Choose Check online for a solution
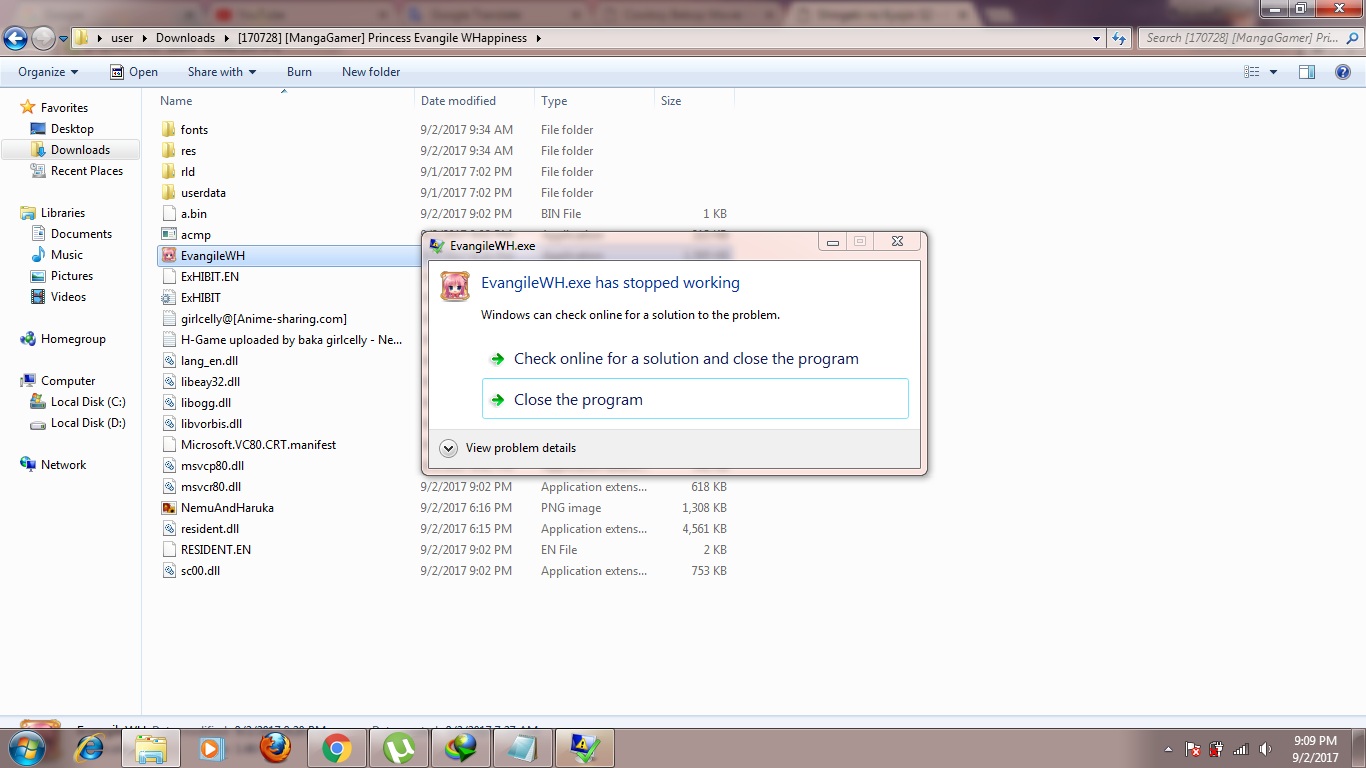This screenshot has height=768, width=1366. pyautogui.click(x=686, y=359)
